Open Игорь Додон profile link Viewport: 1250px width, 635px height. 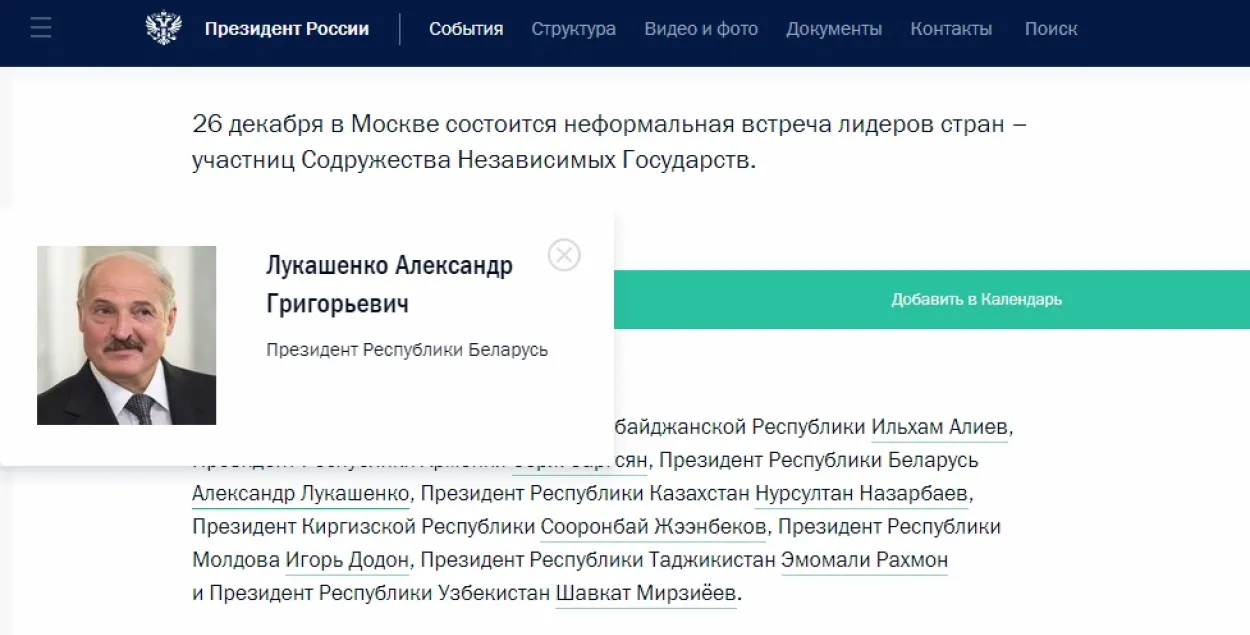[x=347, y=560]
